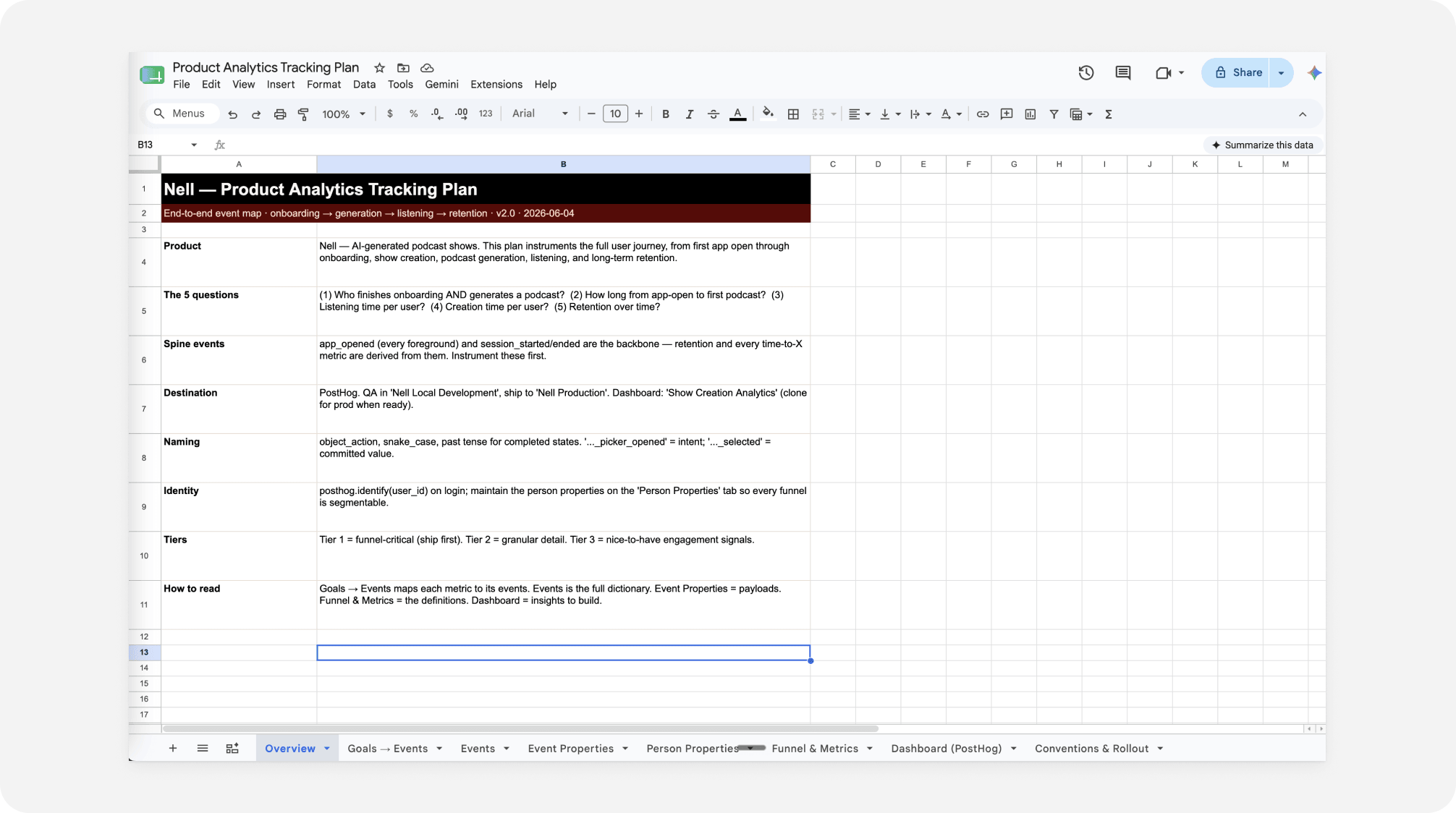
Task: Star the document
Action: (x=379, y=68)
